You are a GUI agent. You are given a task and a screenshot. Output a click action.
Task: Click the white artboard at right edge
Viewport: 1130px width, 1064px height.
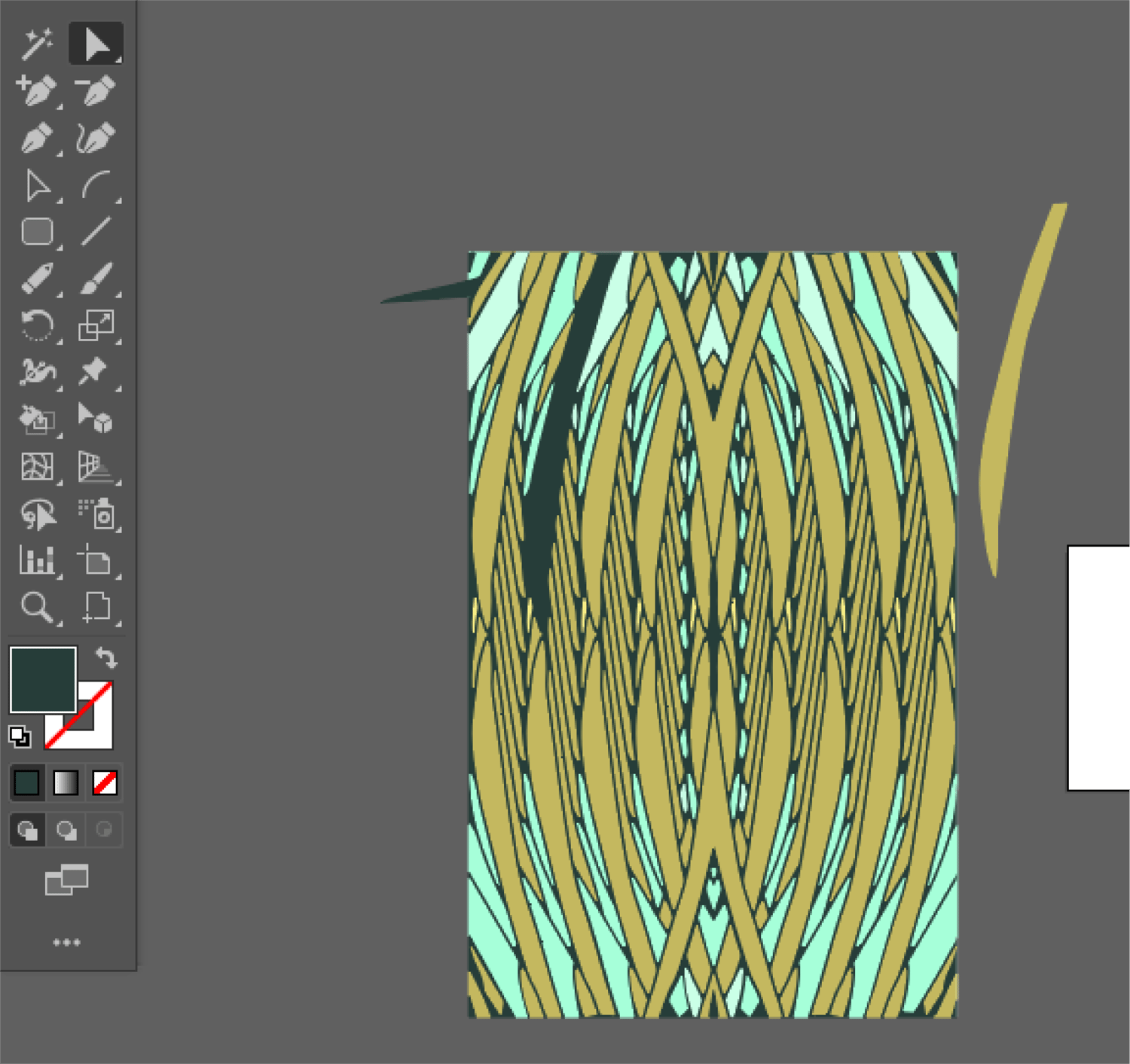tap(1098, 668)
